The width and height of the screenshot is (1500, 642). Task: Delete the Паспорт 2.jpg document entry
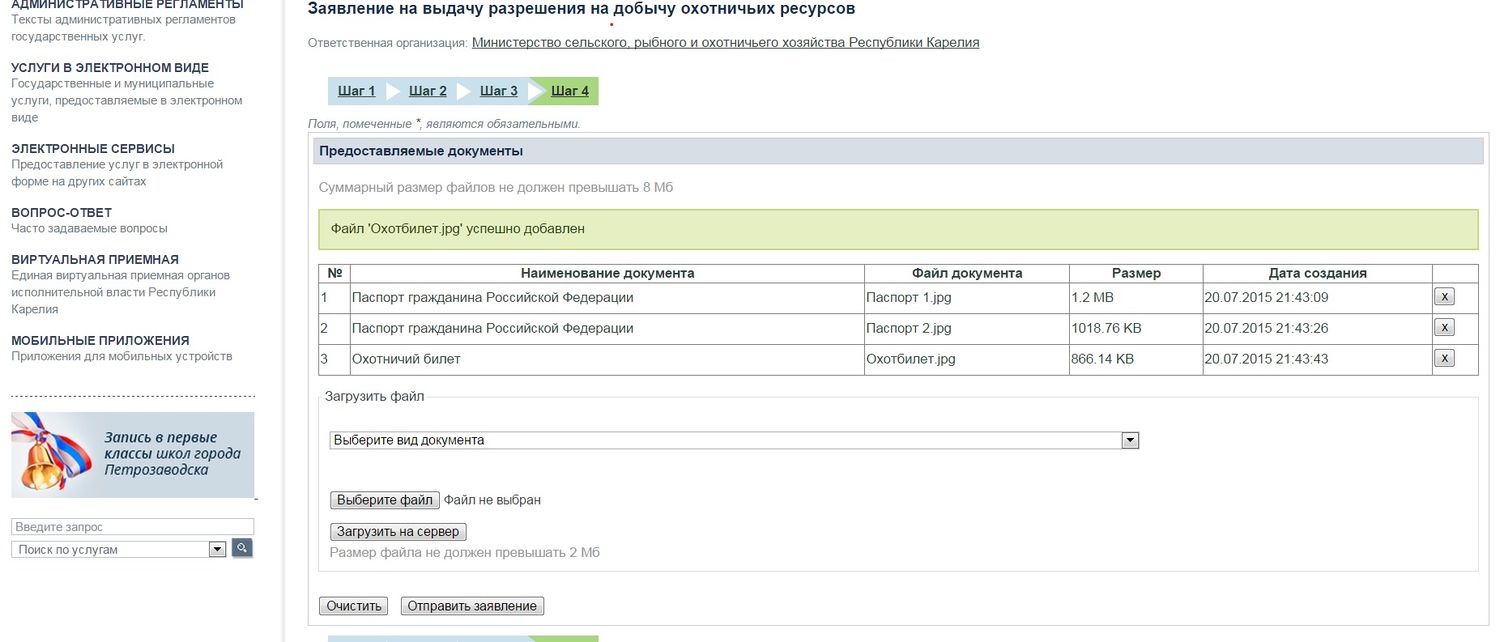click(1444, 328)
